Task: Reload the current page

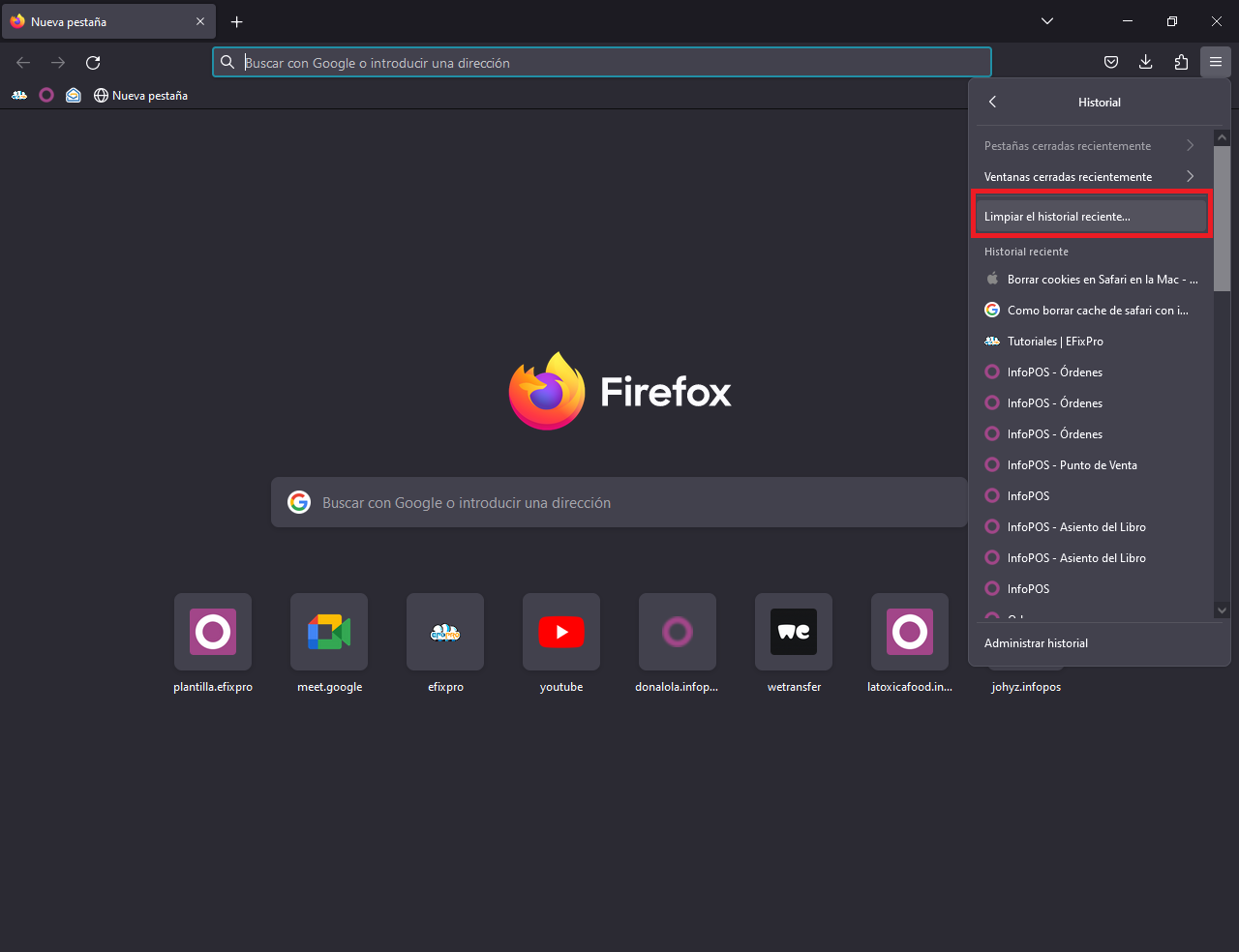Action: [x=93, y=63]
